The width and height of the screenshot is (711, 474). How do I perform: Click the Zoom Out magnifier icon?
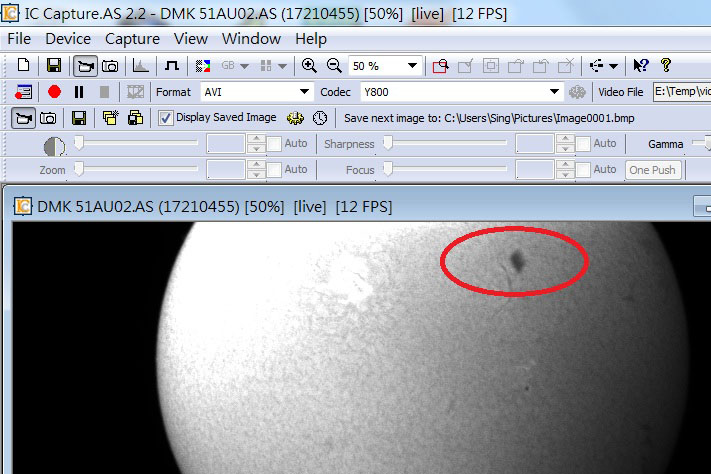pyautogui.click(x=334, y=66)
